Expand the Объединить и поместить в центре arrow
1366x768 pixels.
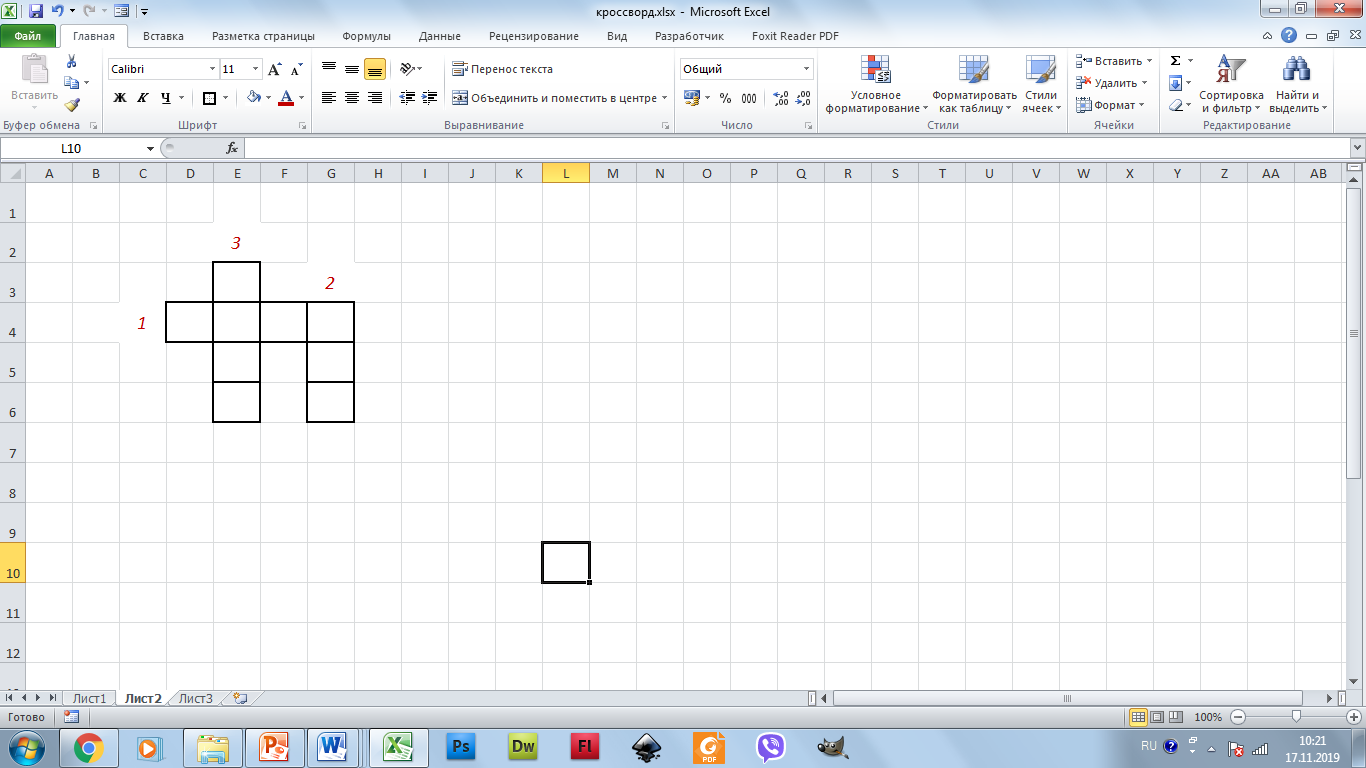(x=665, y=98)
